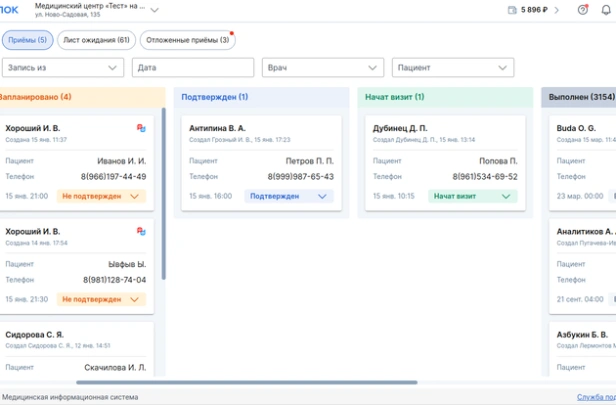The image size is (616, 405).
Task: Select the 'Приёмы (5)' tab
Action: click(27, 41)
